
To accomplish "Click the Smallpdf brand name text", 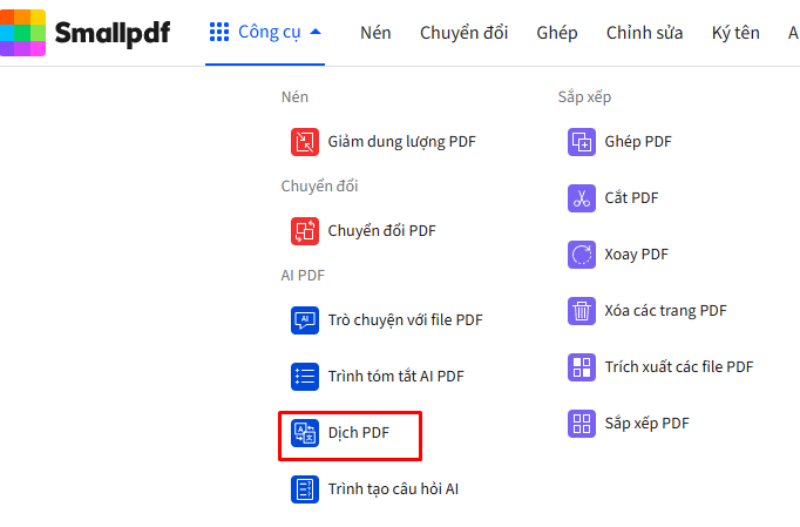I will (112, 33).
